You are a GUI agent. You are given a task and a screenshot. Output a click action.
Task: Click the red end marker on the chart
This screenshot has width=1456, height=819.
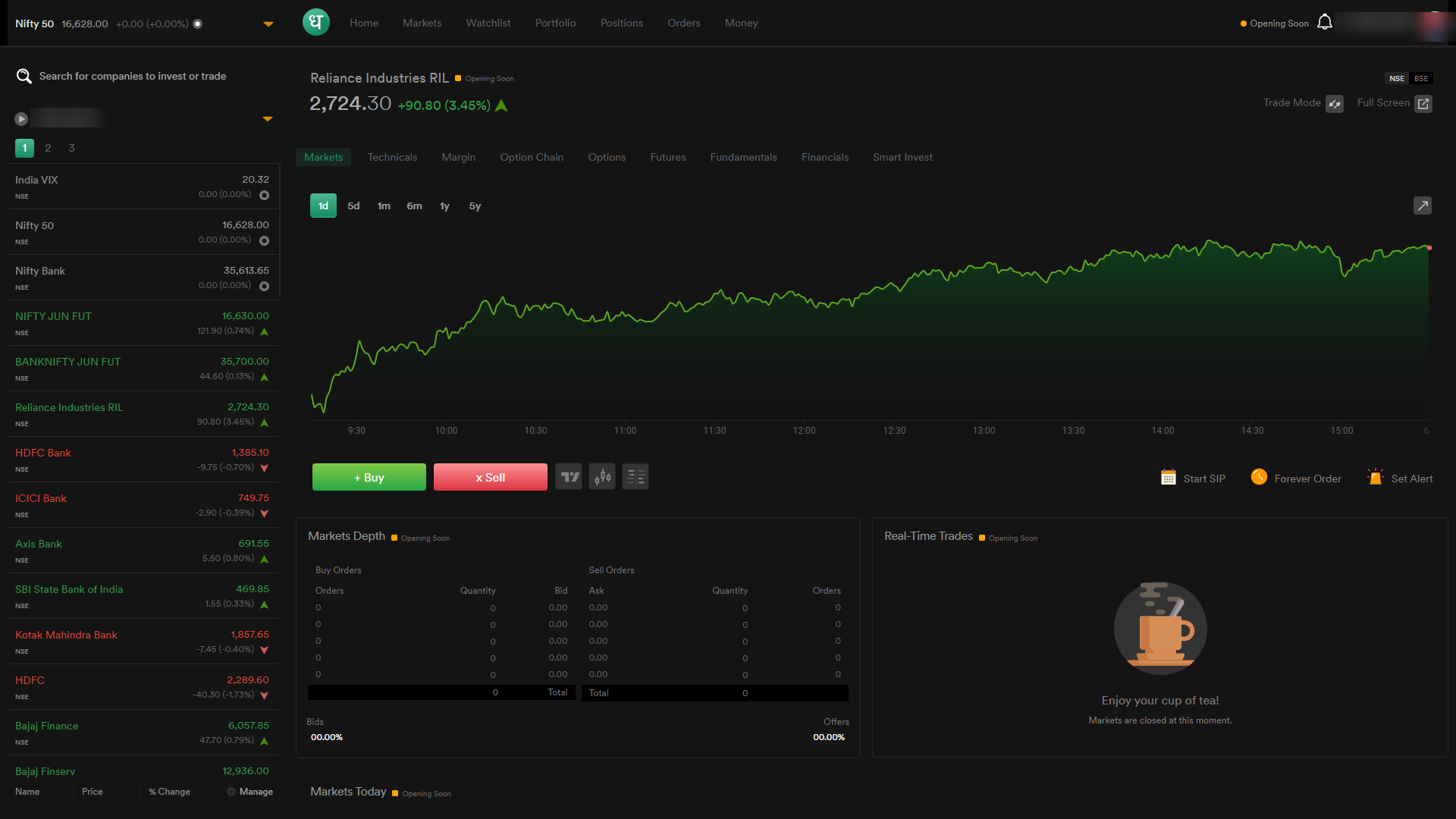[1429, 248]
